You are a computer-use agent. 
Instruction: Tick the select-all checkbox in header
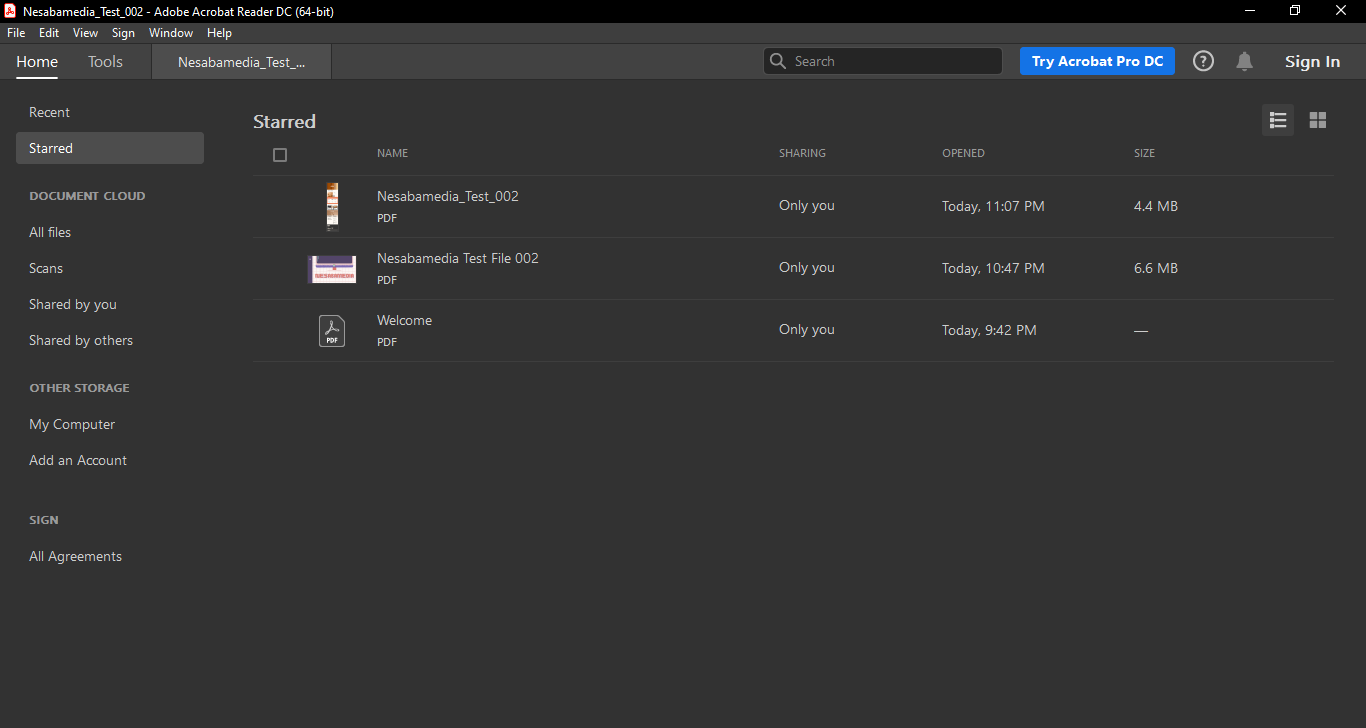pos(280,154)
